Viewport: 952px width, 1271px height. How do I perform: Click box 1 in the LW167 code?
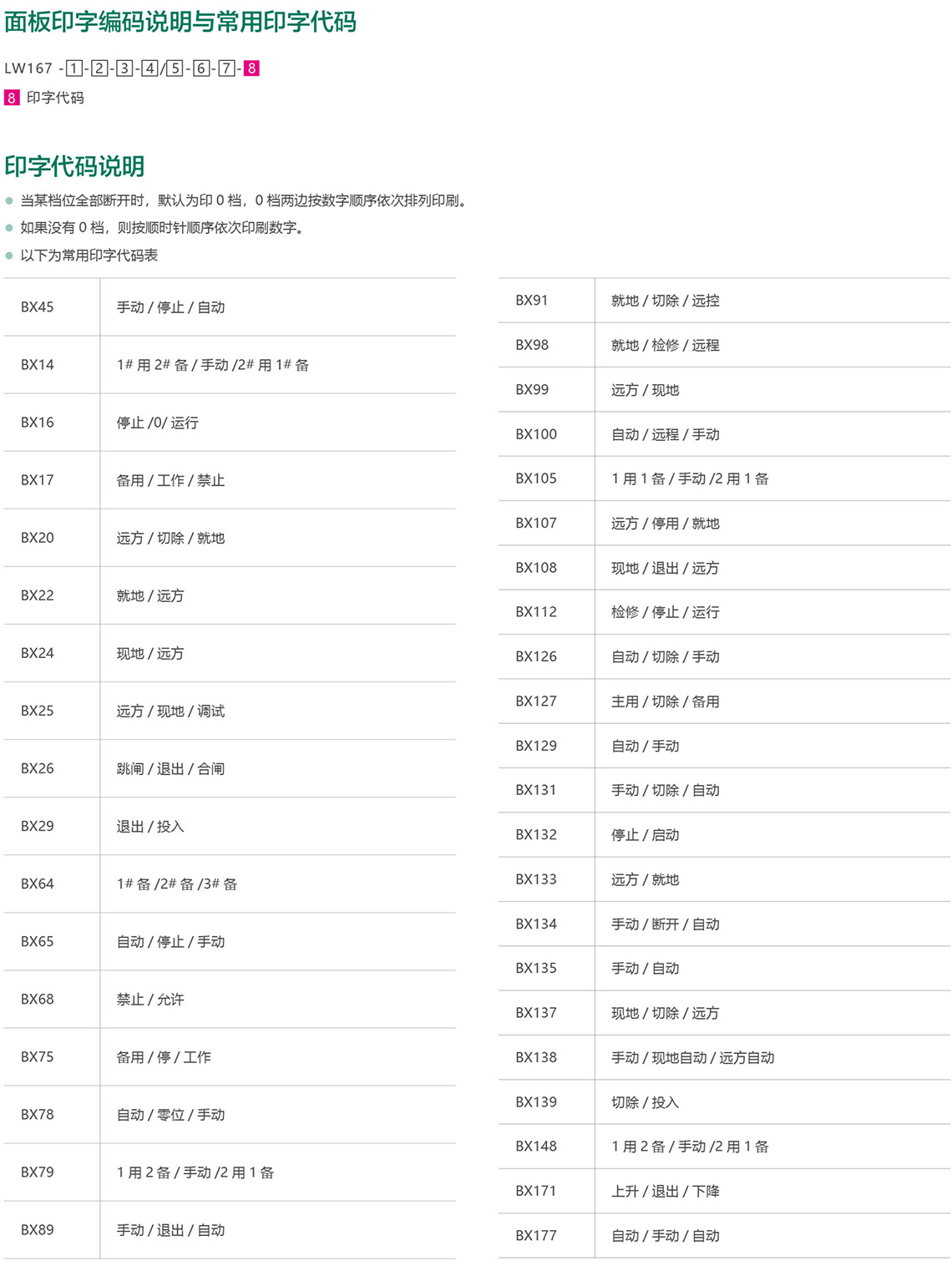74,68
